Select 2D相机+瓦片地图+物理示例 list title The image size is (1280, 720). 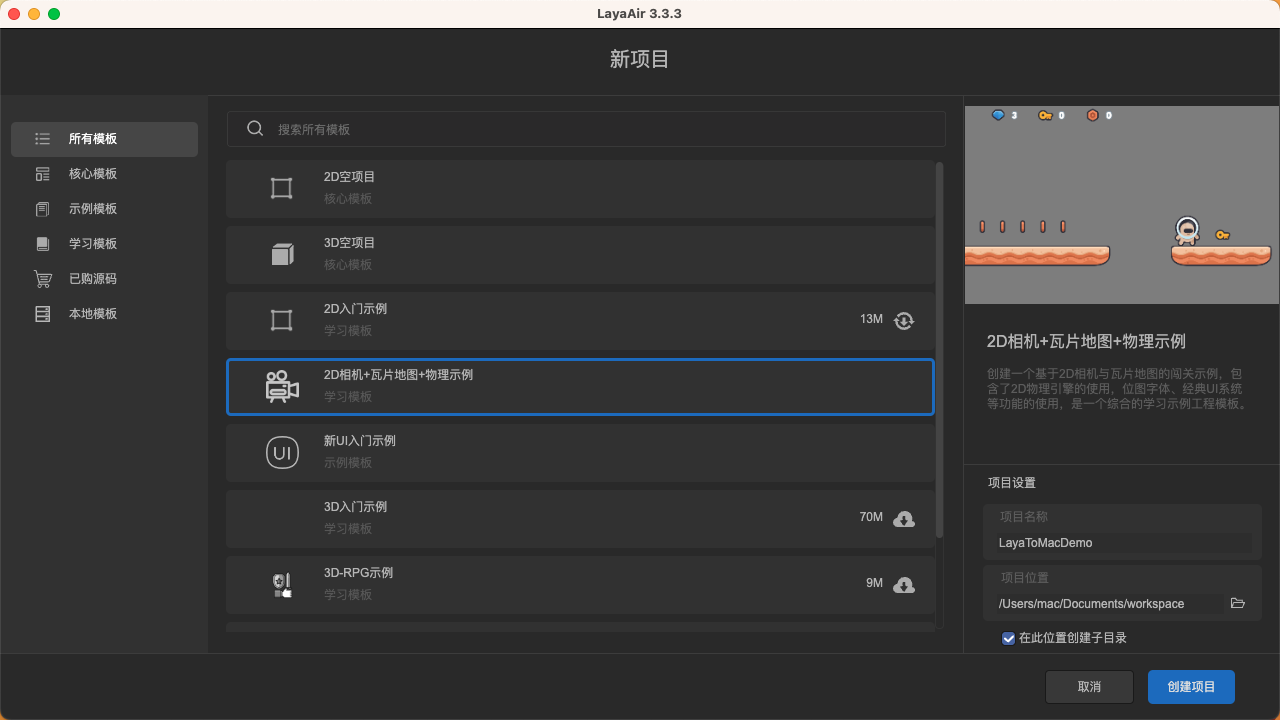coord(398,375)
